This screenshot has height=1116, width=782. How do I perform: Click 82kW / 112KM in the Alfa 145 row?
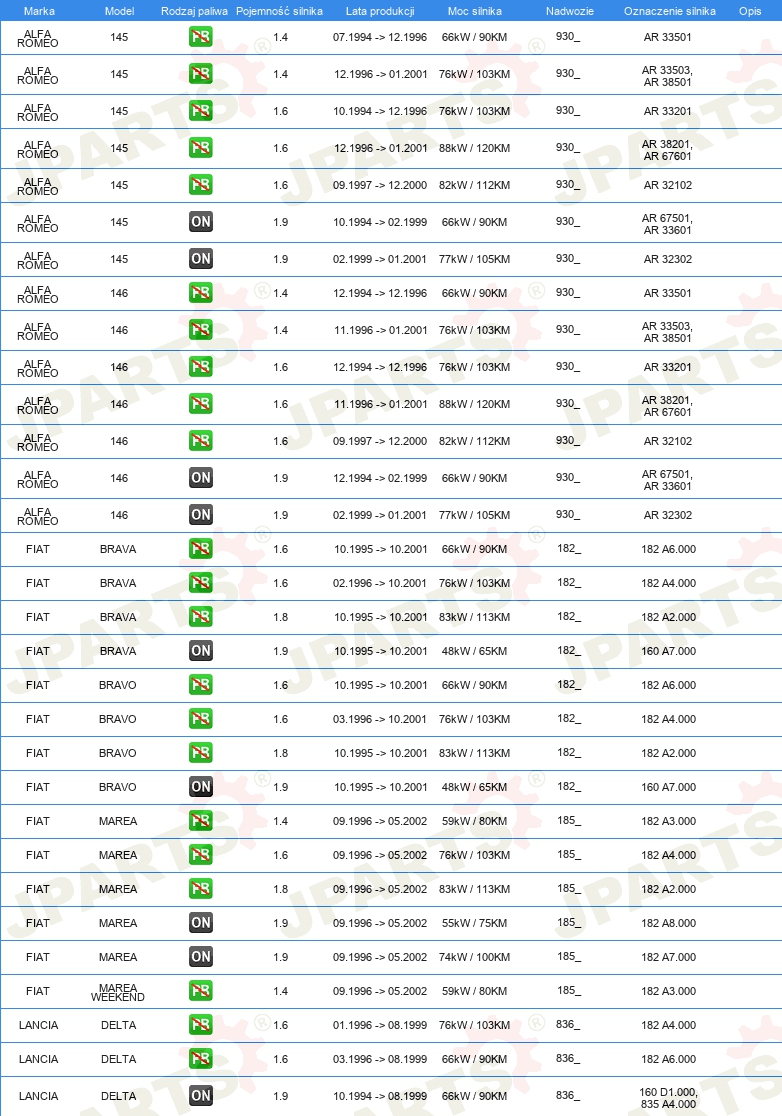tap(475, 185)
